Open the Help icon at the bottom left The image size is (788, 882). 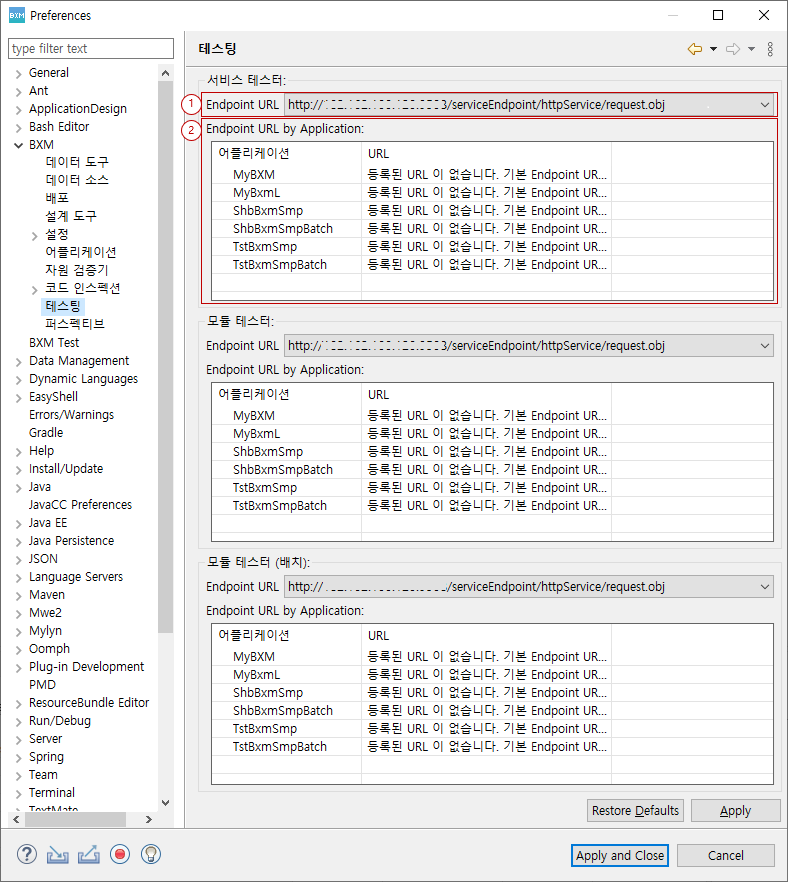tap(27, 854)
